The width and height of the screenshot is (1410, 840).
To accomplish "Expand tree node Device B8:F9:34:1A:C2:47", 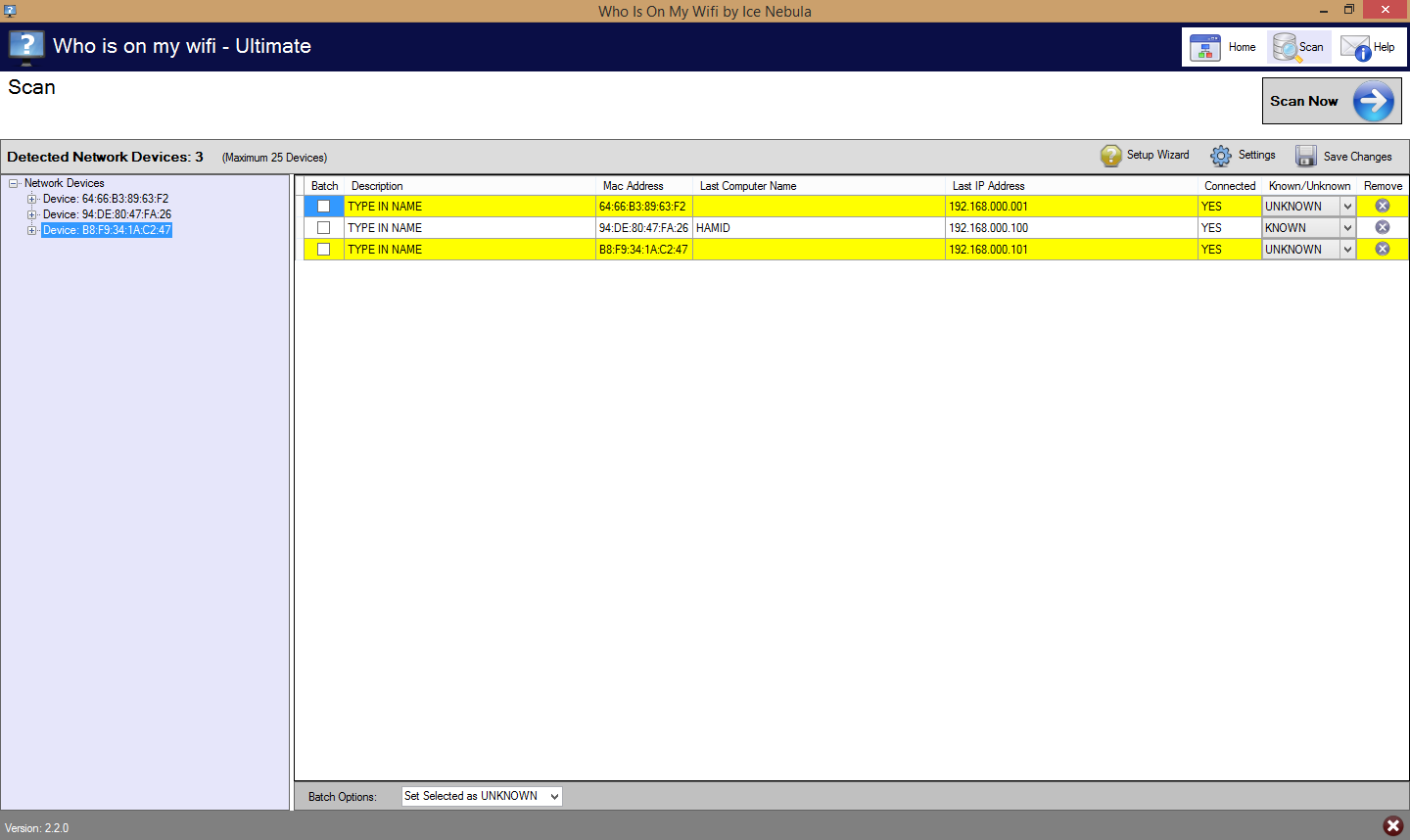I will tap(32, 230).
